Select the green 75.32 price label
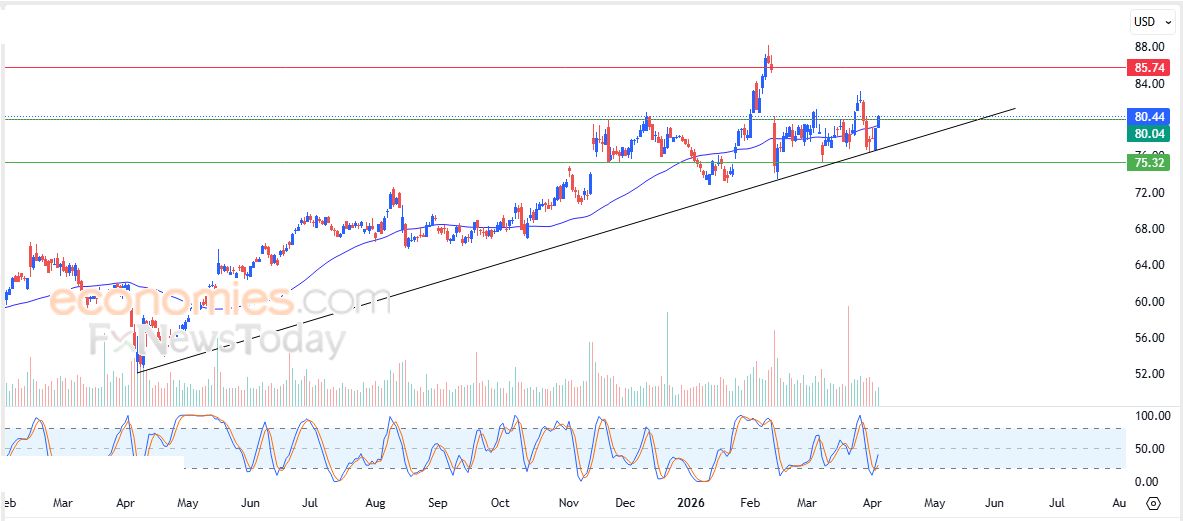Viewport: 1183px width, 521px height. pos(1146,163)
